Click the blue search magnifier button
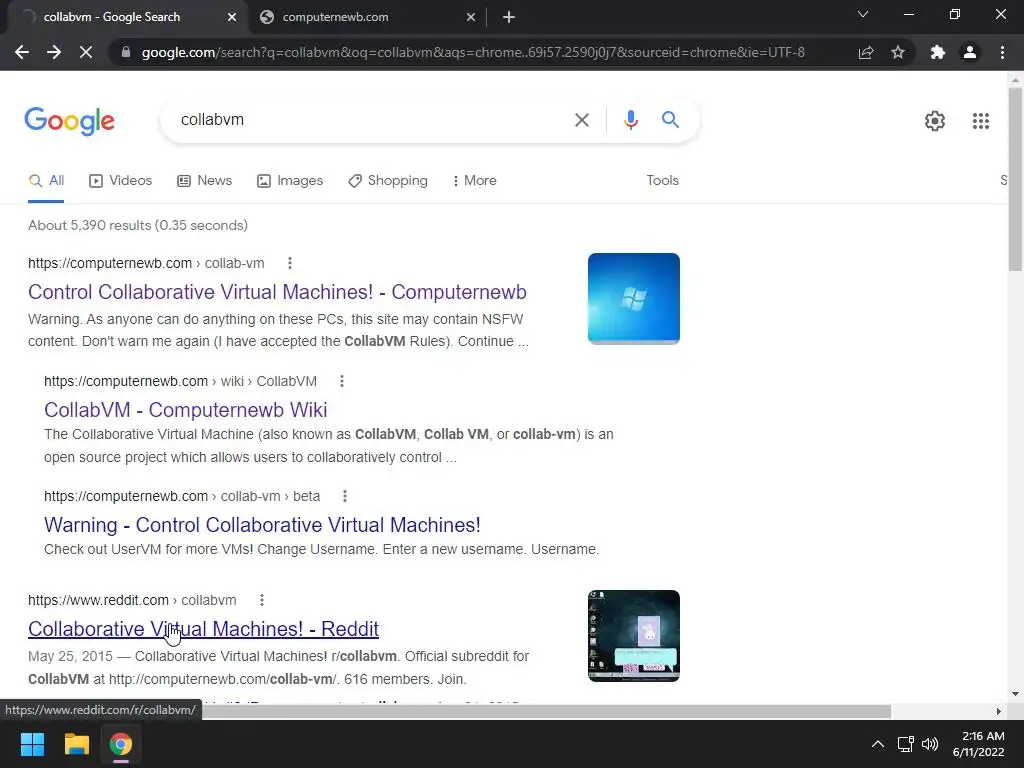1024x768 pixels. pyautogui.click(x=670, y=120)
